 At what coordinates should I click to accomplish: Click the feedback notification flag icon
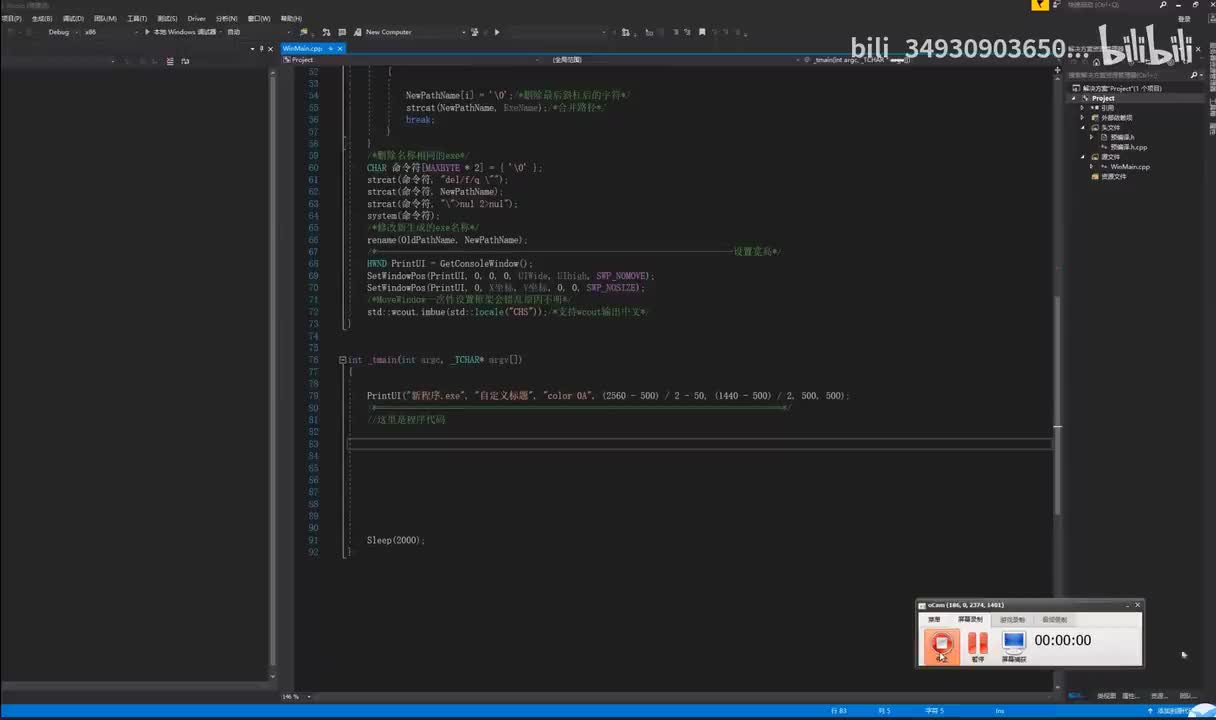click(x=1041, y=5)
